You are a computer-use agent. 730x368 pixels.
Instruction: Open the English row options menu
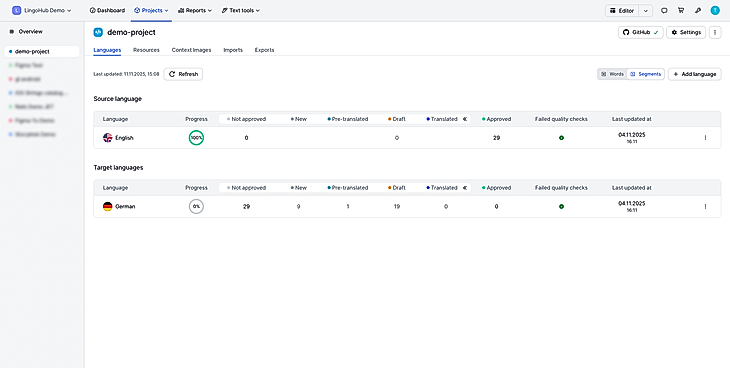[705, 138]
